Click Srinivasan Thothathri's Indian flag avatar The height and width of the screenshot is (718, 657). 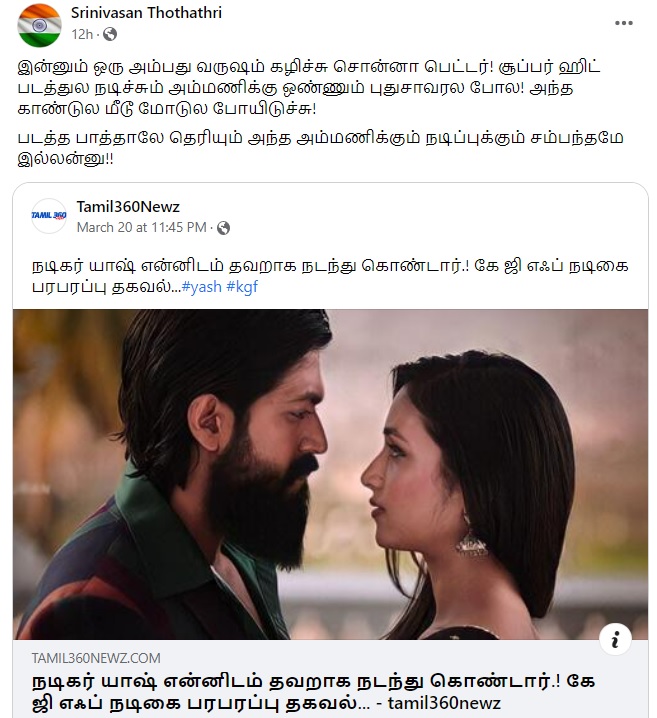[x=39, y=25]
